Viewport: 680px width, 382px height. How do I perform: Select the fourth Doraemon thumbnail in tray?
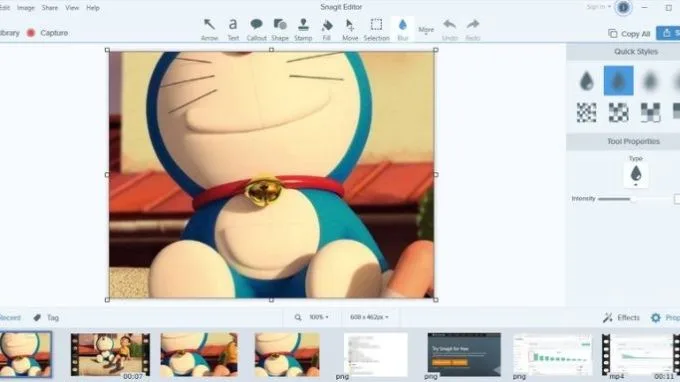[287, 355]
